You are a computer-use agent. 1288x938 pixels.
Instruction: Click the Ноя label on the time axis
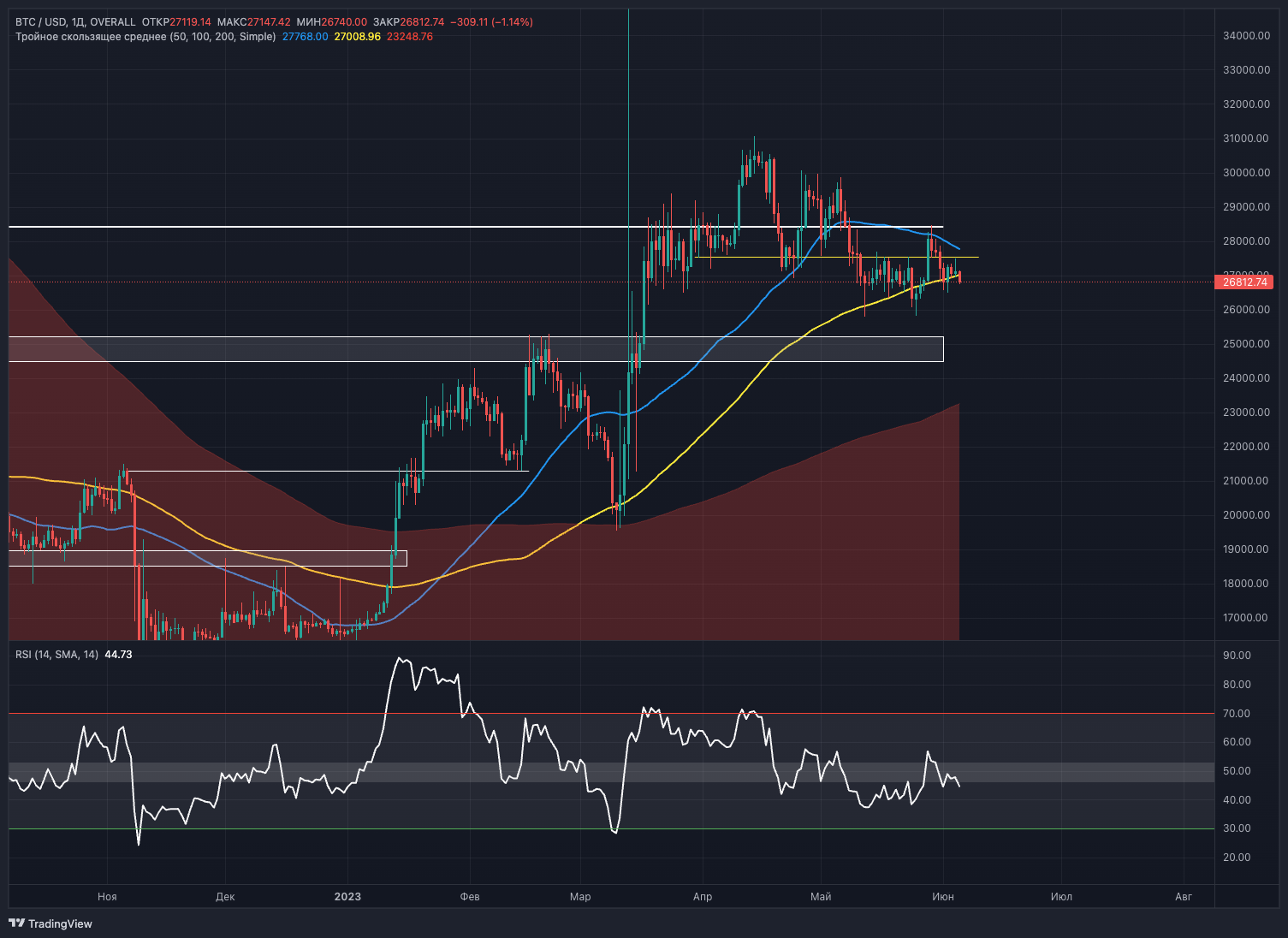tap(107, 897)
